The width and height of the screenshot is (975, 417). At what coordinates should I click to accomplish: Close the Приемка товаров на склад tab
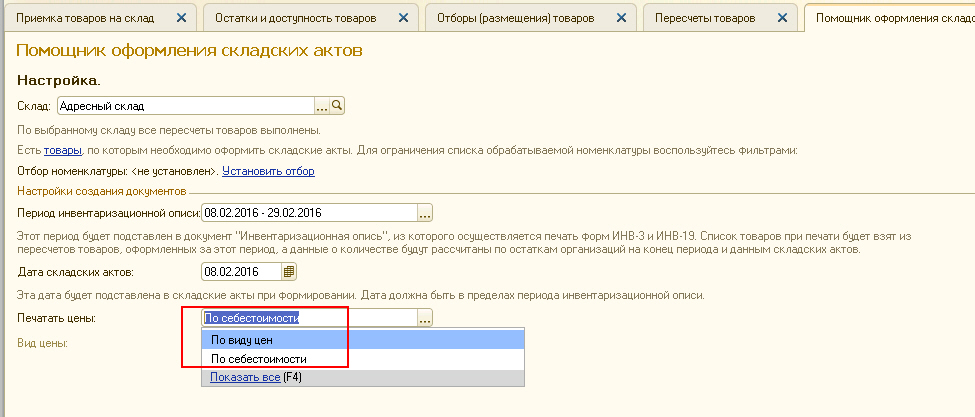(x=182, y=18)
